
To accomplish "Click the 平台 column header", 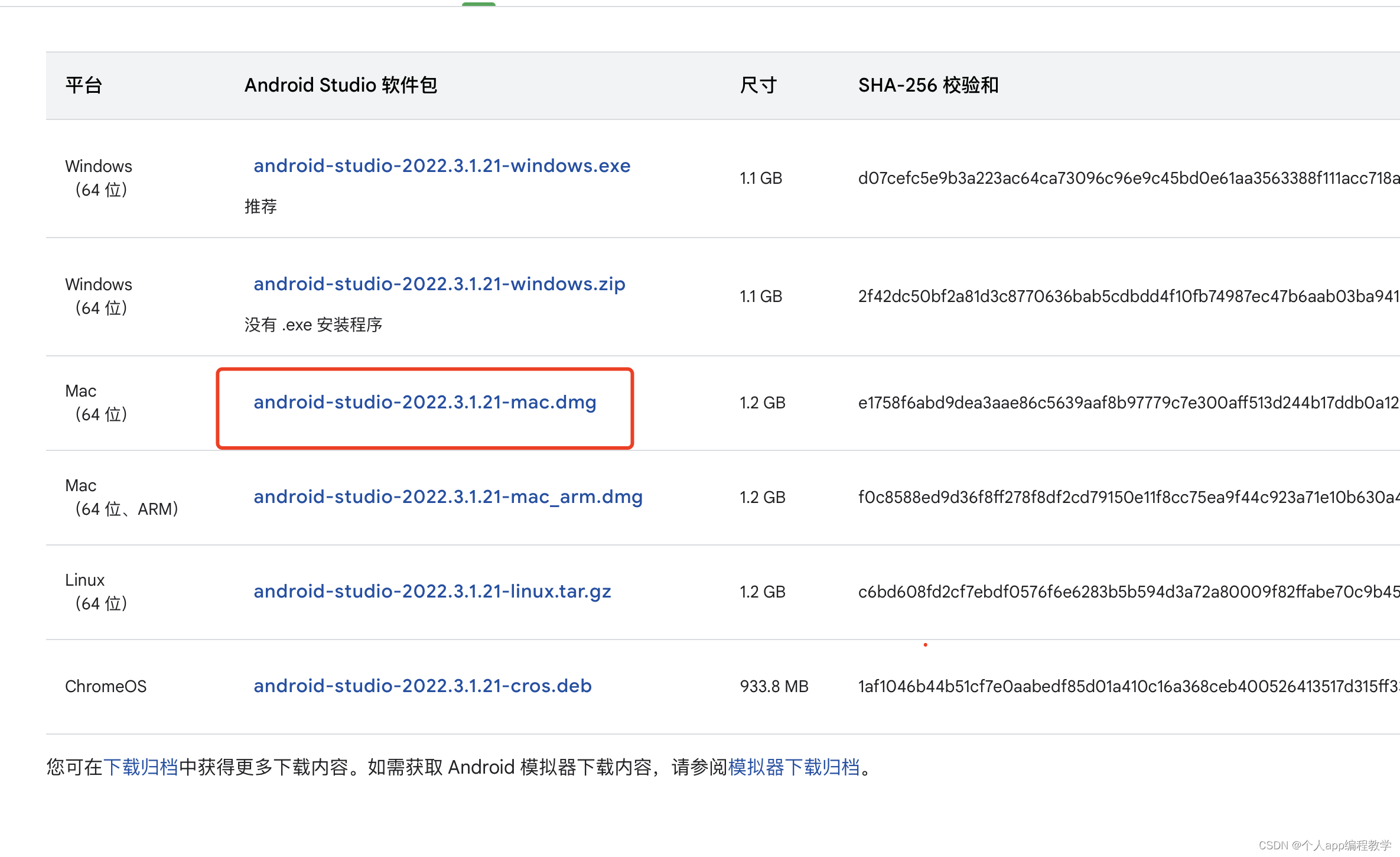I will click(84, 86).
